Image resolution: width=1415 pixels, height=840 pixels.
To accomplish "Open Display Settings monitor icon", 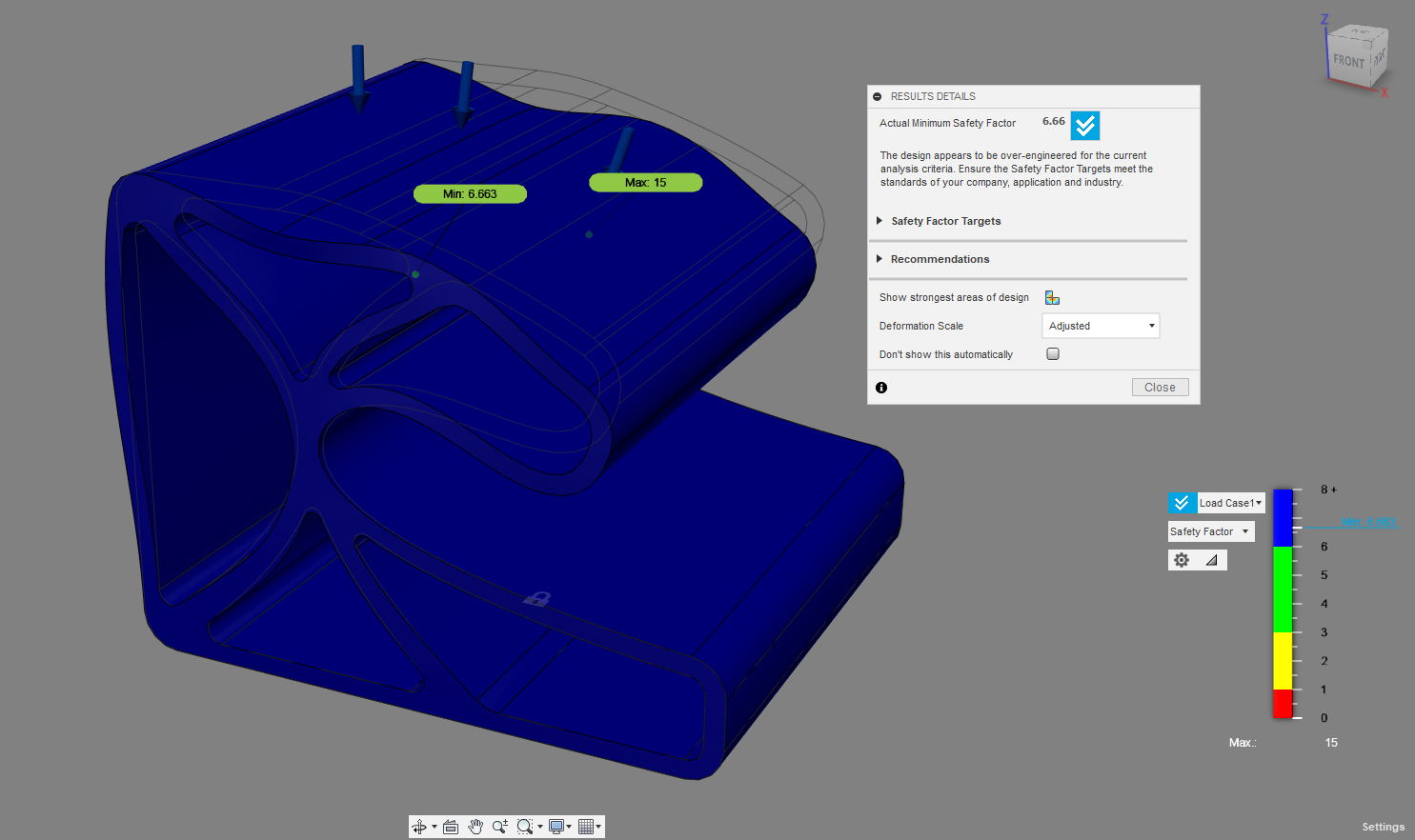I will pos(556,827).
